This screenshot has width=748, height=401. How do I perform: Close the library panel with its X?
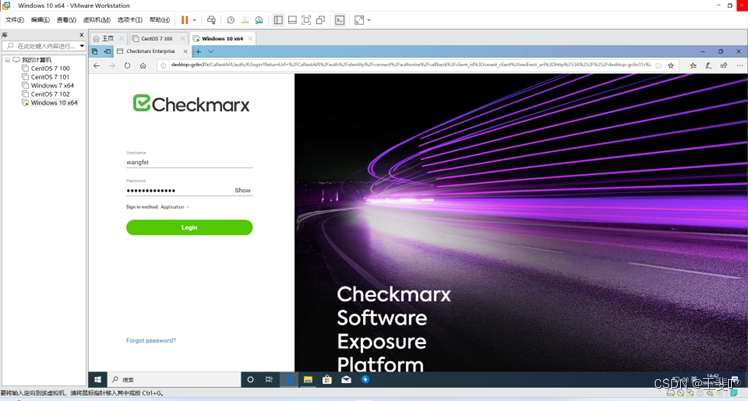pyautogui.click(x=81, y=35)
